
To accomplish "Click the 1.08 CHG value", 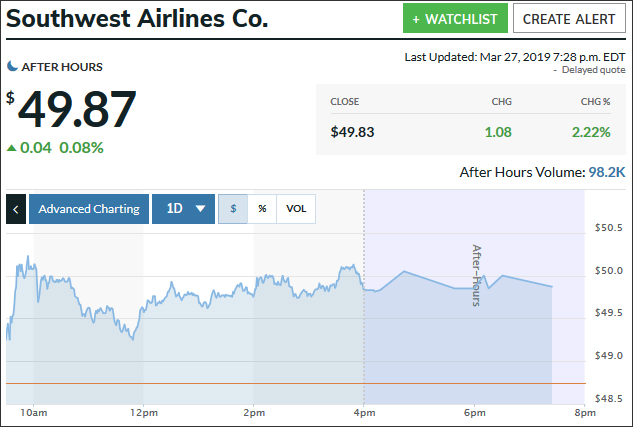I will coord(499,131).
